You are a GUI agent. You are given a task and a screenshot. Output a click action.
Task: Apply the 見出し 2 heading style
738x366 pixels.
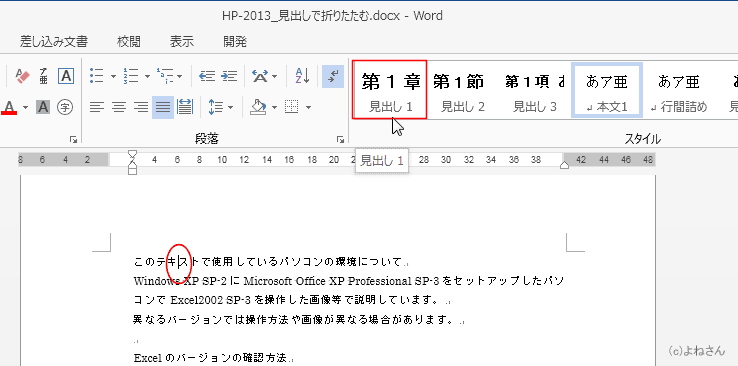point(462,89)
